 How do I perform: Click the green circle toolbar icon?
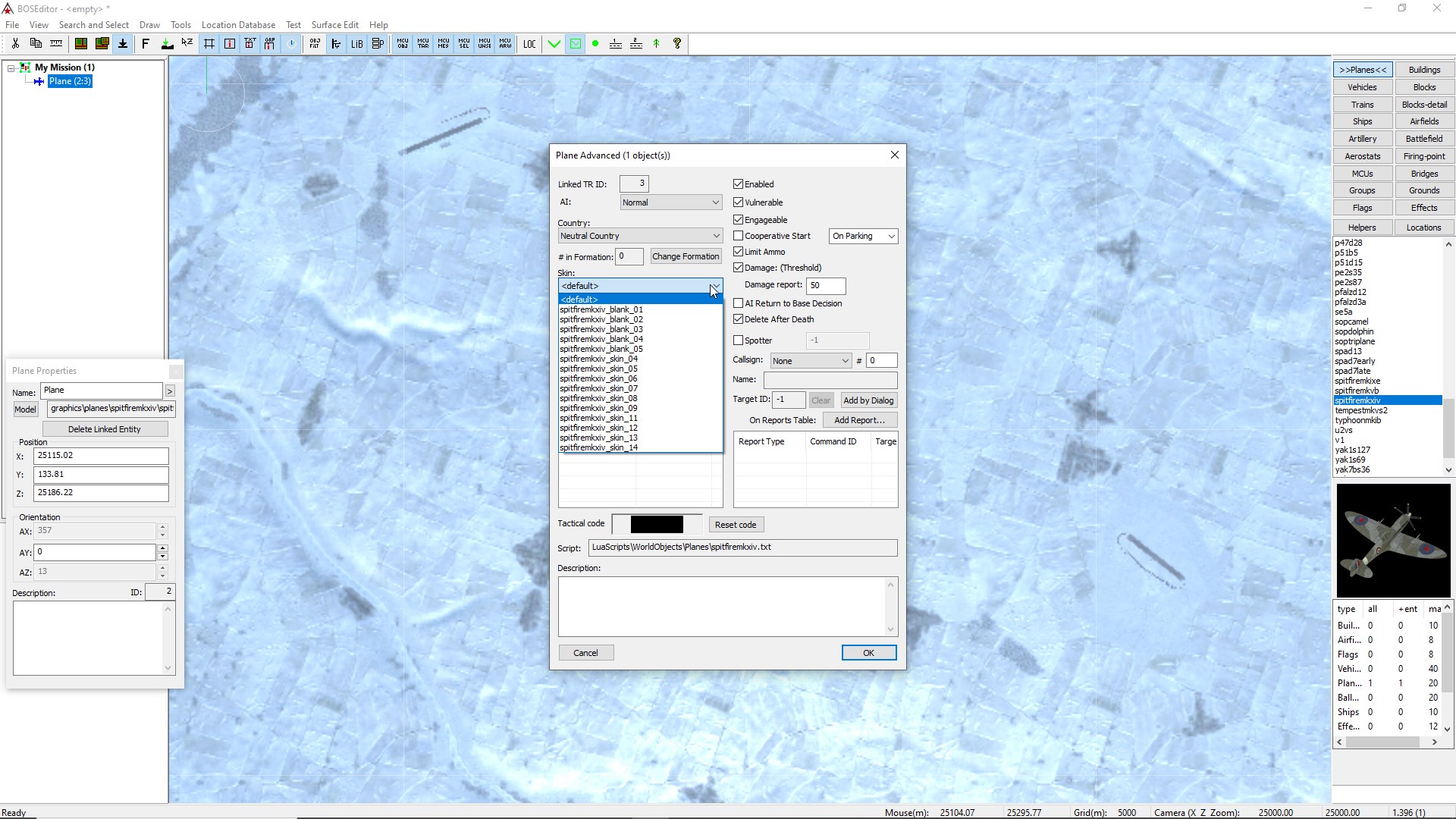click(x=595, y=44)
